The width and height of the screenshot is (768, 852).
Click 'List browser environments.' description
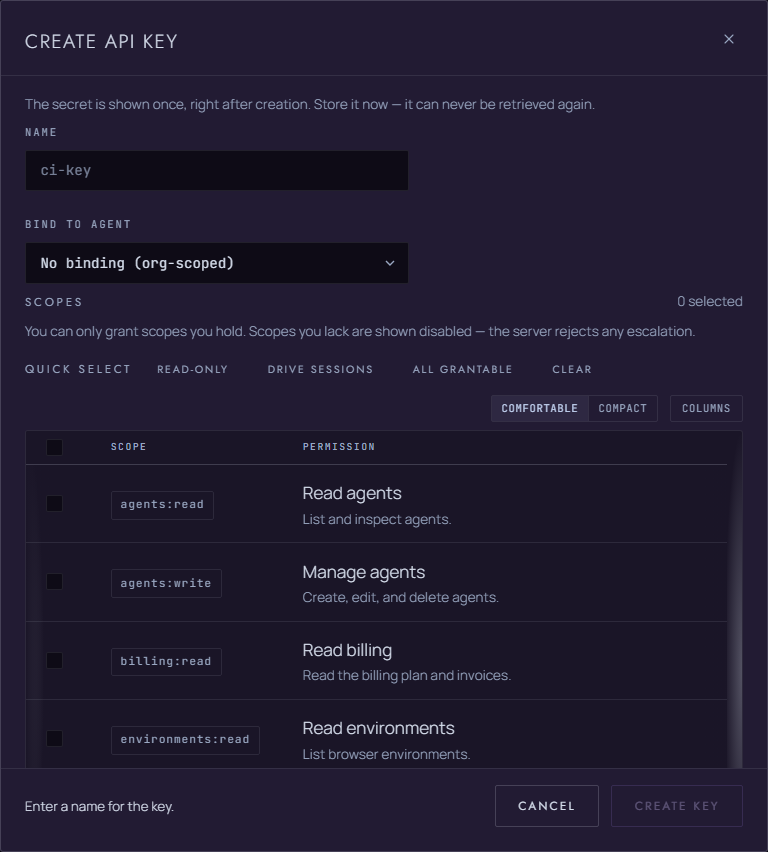tap(386, 754)
